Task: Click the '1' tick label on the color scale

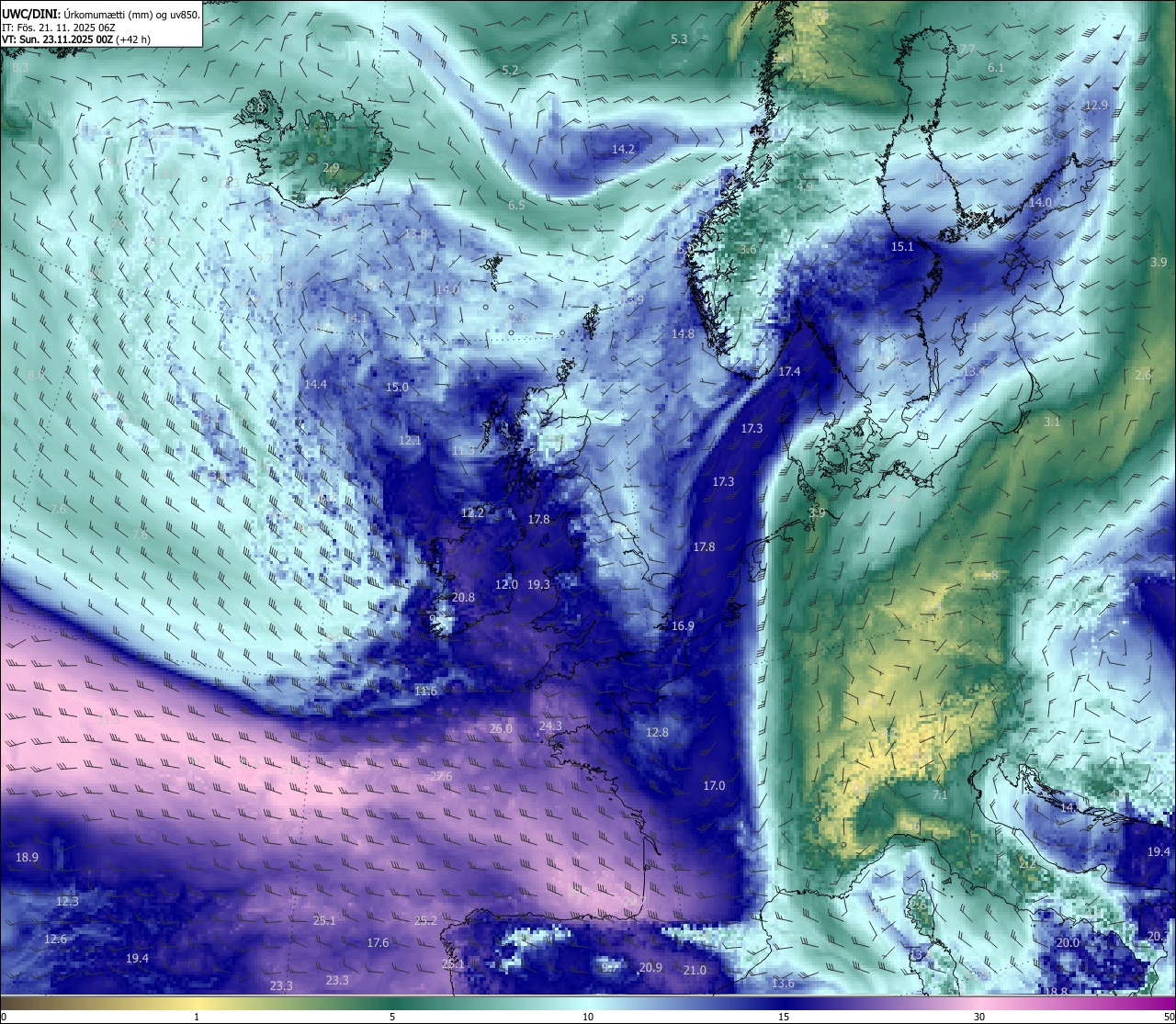Action: (x=197, y=1017)
